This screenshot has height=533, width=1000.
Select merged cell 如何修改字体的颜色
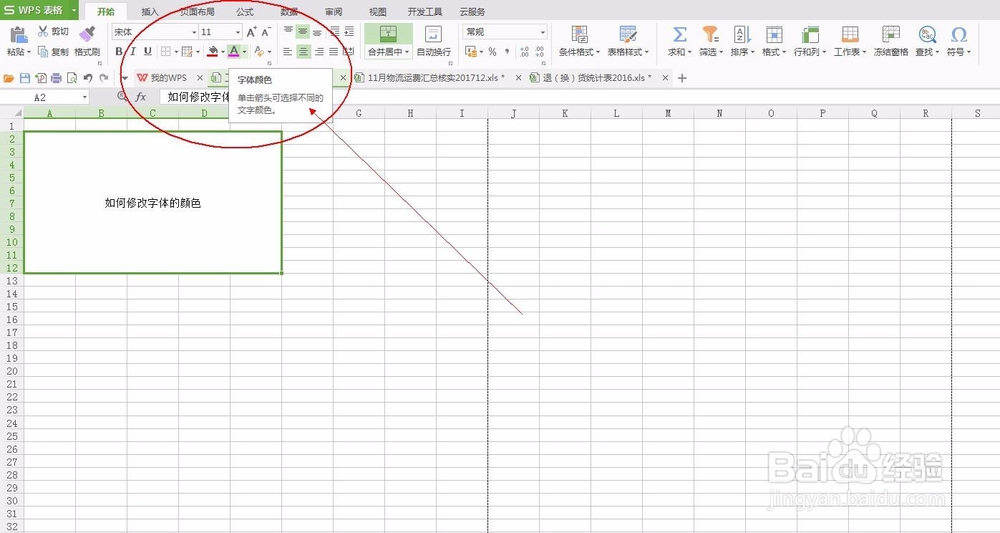153,203
